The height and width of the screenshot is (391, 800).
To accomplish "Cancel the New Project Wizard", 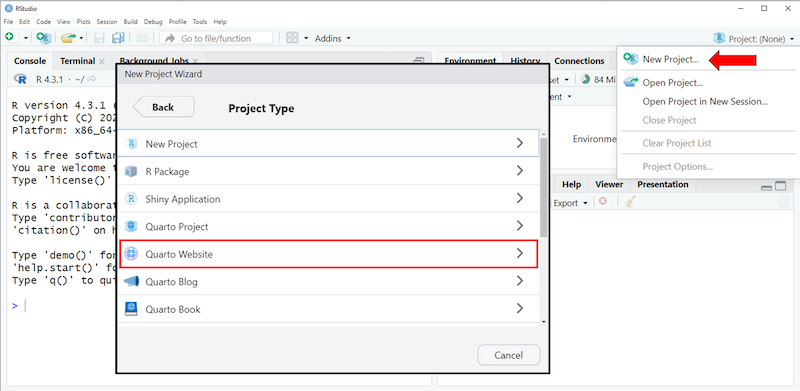I will 508,355.
